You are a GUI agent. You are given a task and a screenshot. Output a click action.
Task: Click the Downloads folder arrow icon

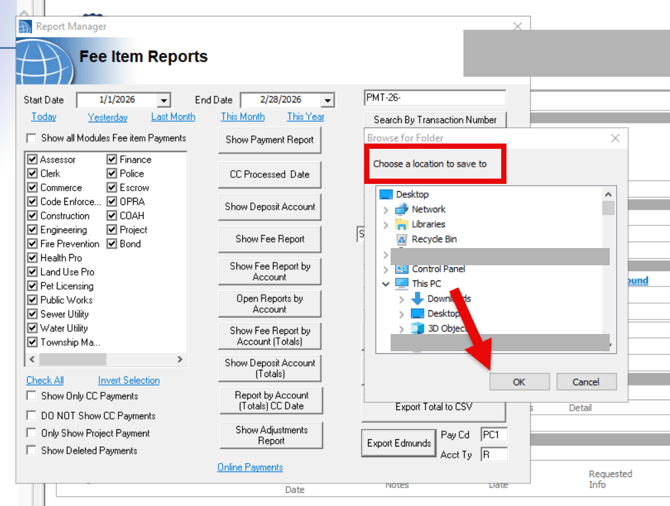[417, 299]
